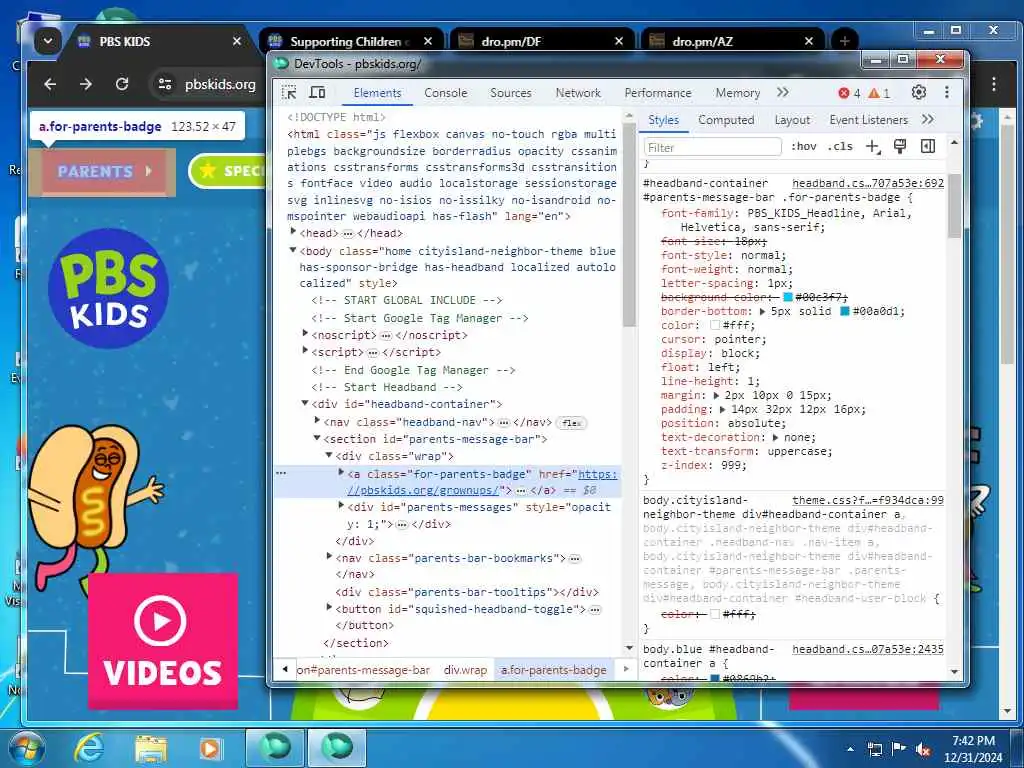Viewport: 1024px width, 768px height.
Task: Open DevTools three-dot customize menu
Action: (x=947, y=92)
